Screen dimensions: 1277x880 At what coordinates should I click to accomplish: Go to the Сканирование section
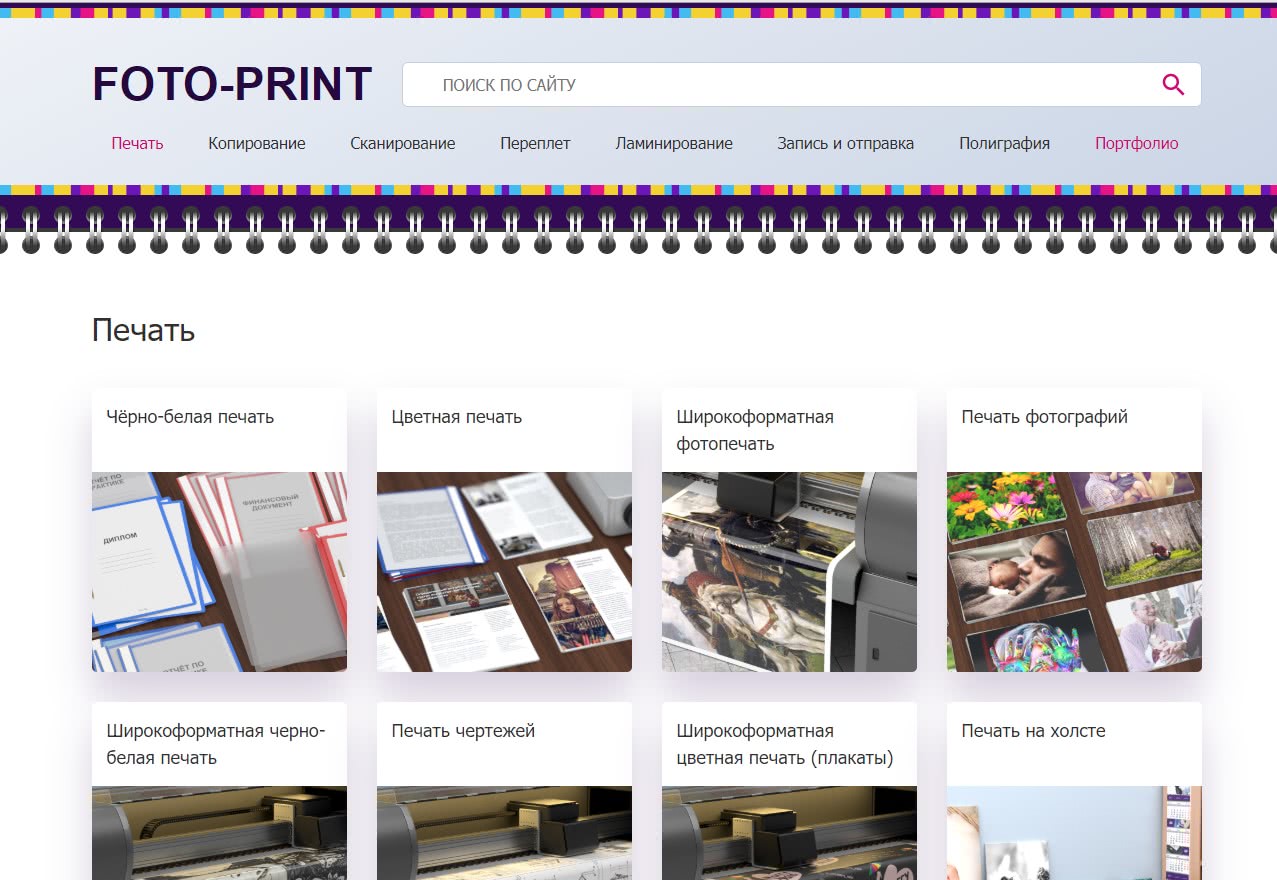403,143
